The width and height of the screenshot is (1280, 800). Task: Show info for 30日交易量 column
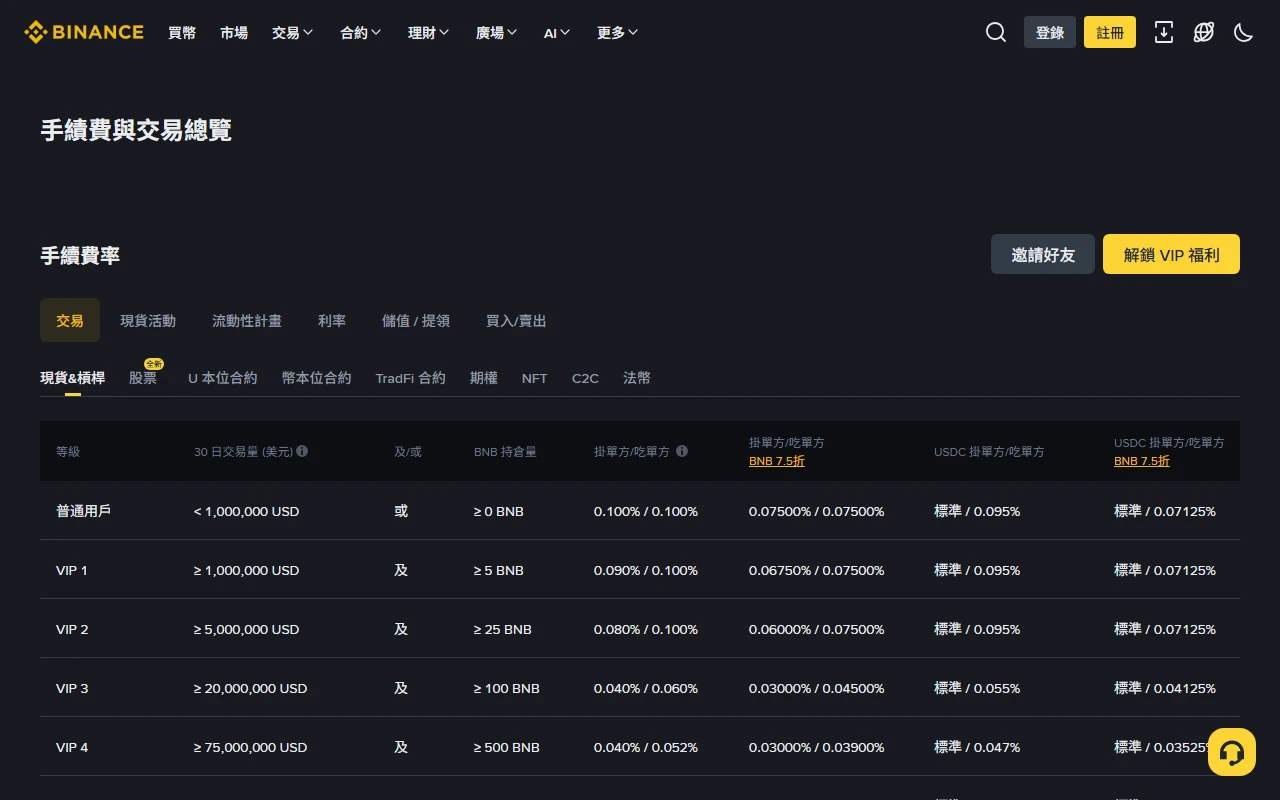(x=302, y=451)
